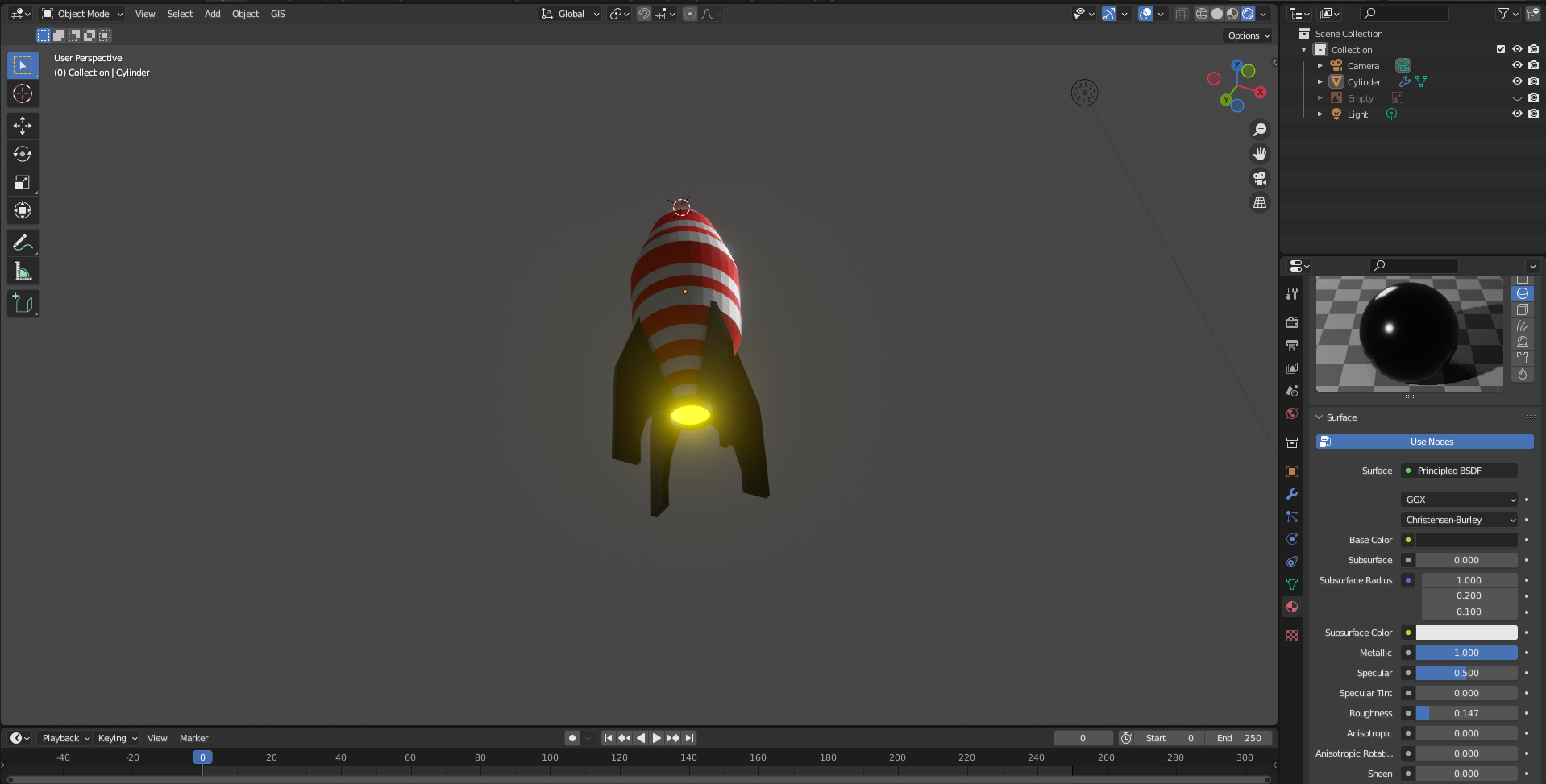Activate the Scale tool
Viewport: 1546px width, 784px height.
[23, 183]
